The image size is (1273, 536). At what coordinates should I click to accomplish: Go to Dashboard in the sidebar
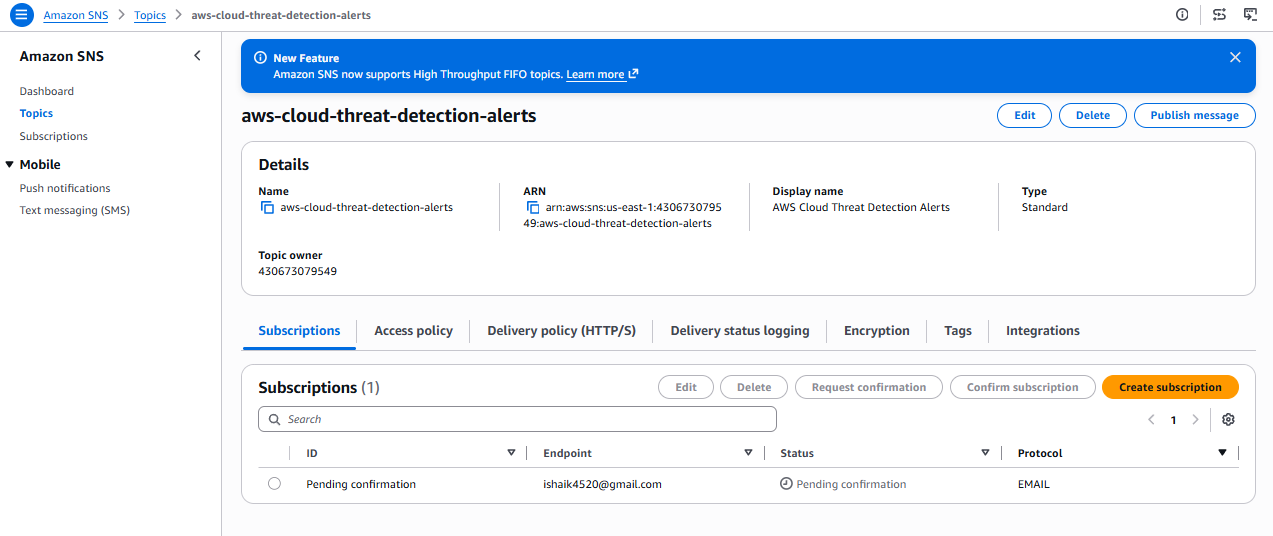pyautogui.click(x=47, y=91)
